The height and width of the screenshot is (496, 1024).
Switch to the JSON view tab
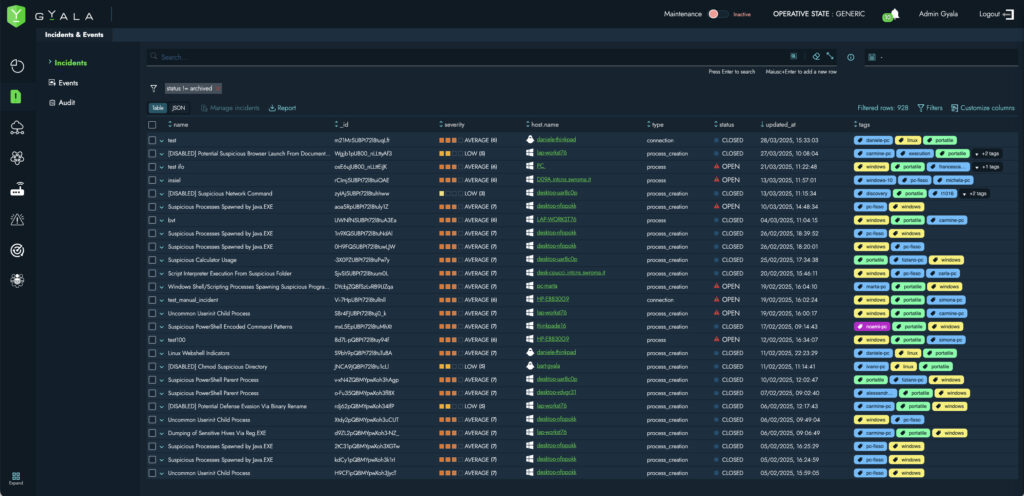tap(178, 108)
